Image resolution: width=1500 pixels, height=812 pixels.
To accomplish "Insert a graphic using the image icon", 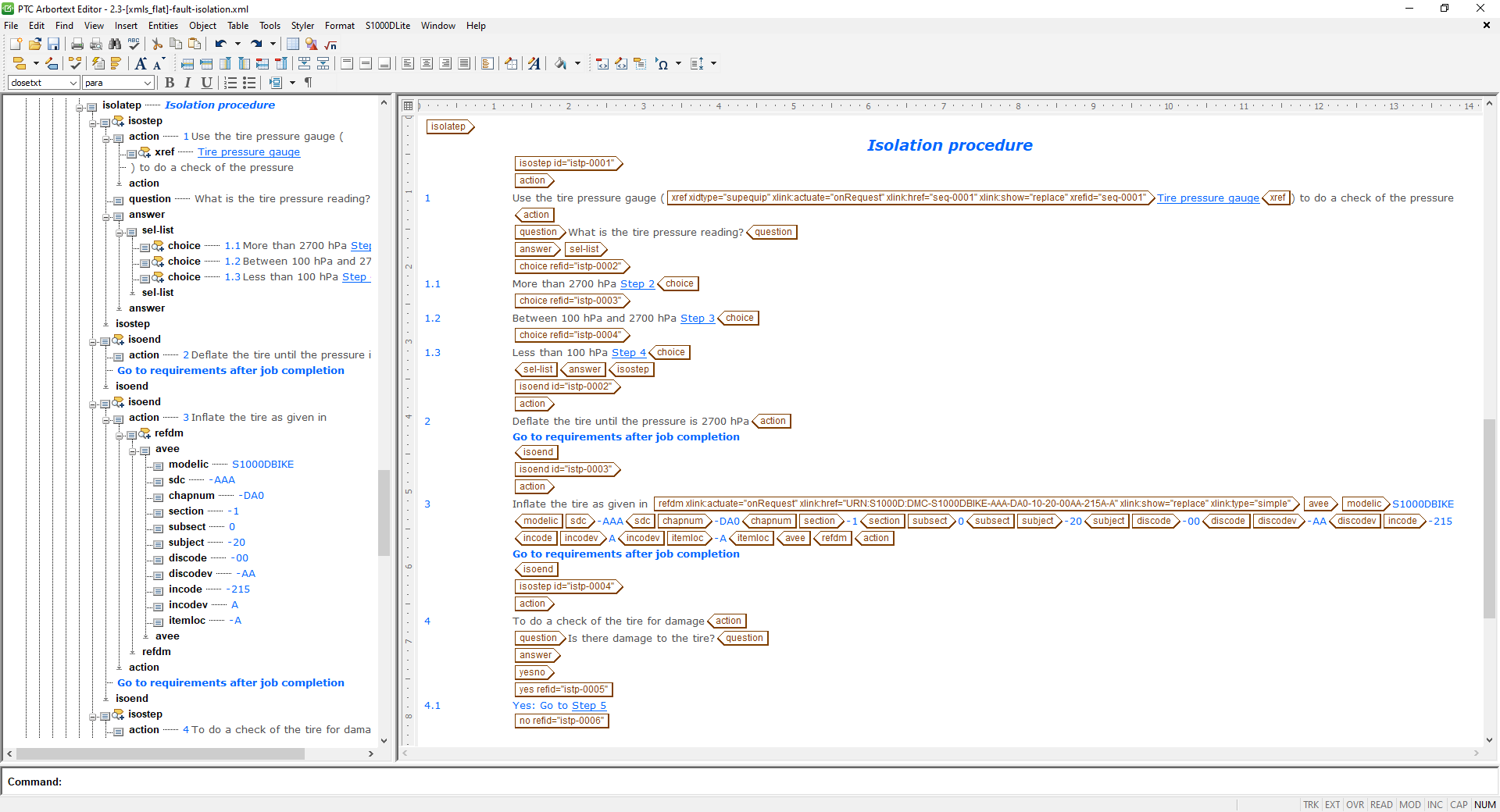I will coord(311,45).
